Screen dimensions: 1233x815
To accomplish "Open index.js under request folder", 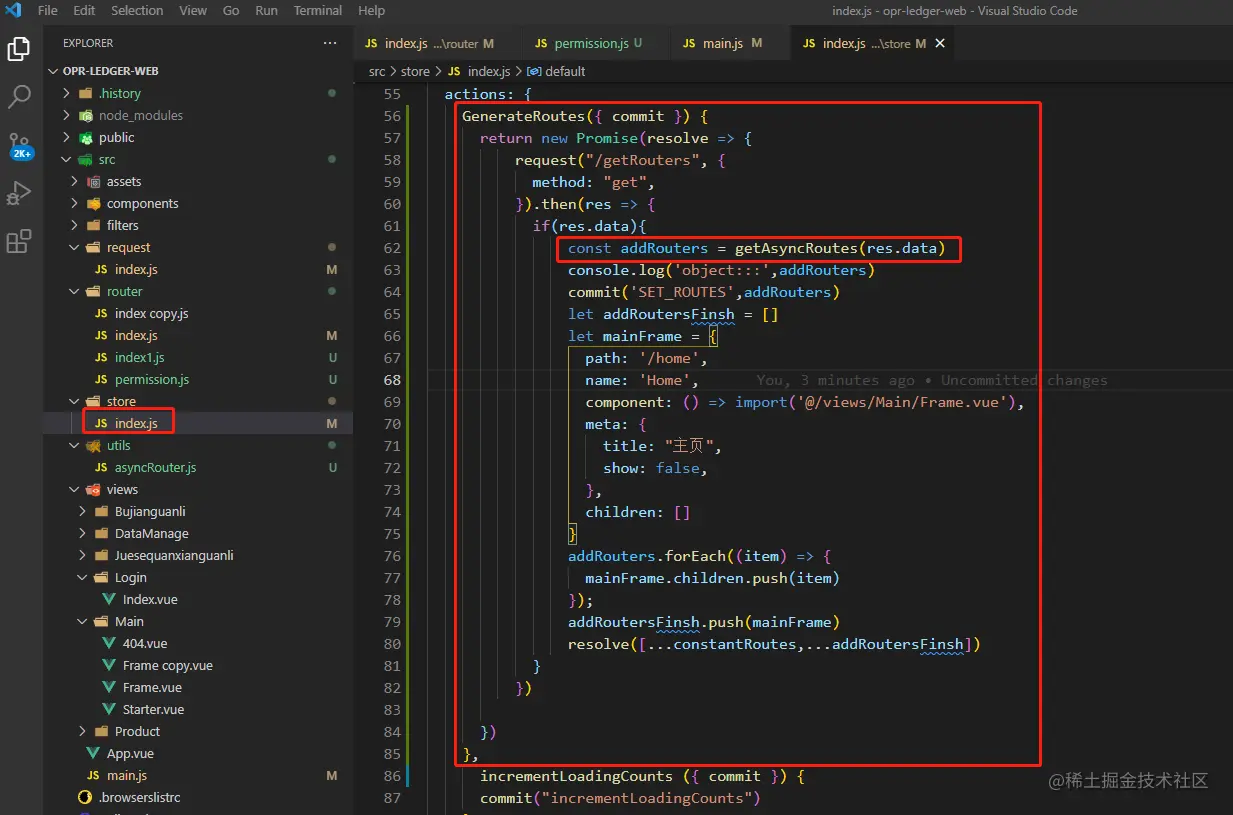I will [x=136, y=269].
